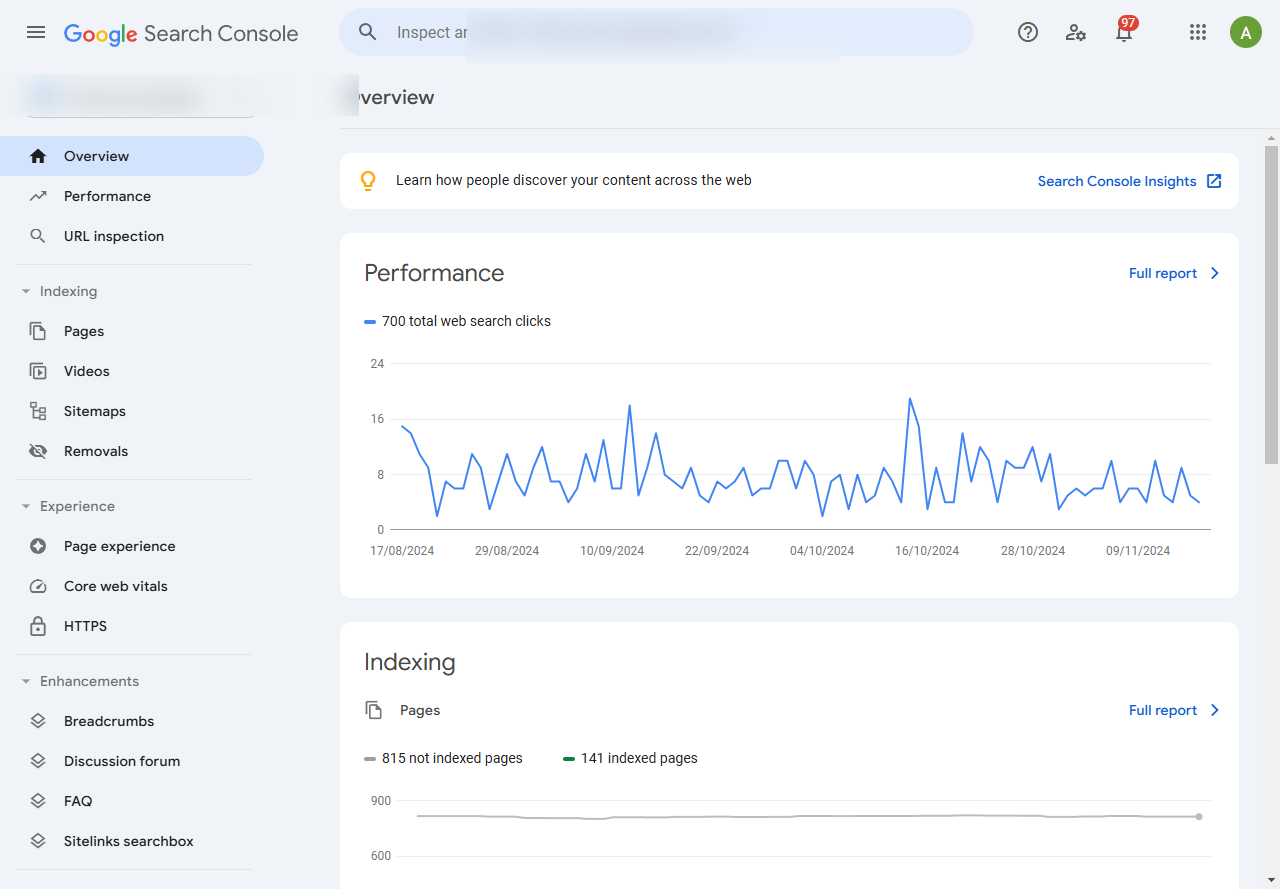Open Sitemaps from the sidebar
The height and width of the screenshot is (889, 1280).
[94, 411]
